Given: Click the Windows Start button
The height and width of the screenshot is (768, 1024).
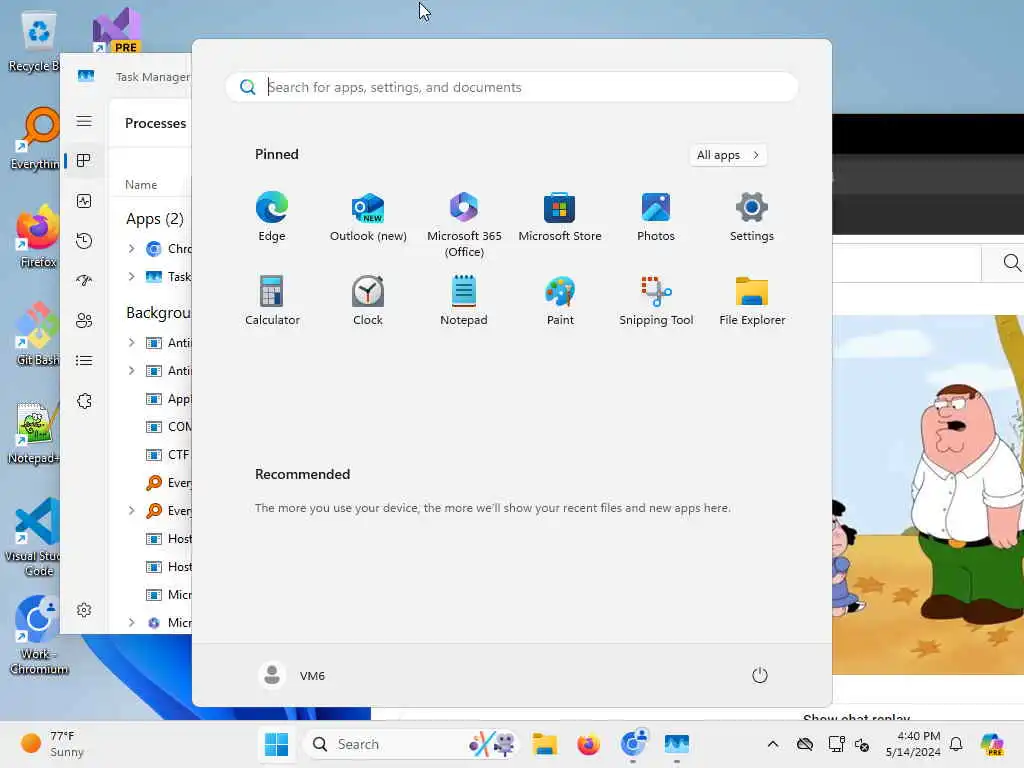Looking at the screenshot, I should click(276, 744).
